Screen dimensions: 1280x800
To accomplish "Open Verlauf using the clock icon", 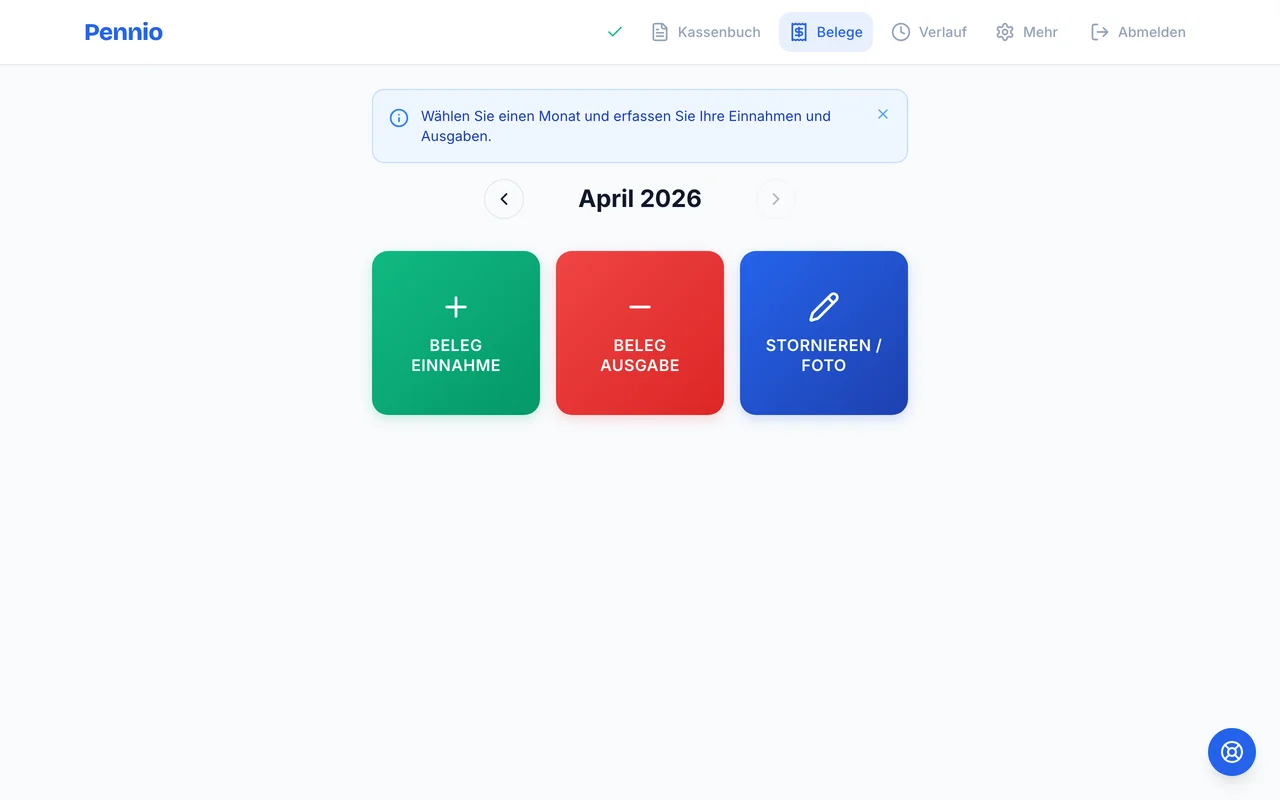I will coord(901,32).
